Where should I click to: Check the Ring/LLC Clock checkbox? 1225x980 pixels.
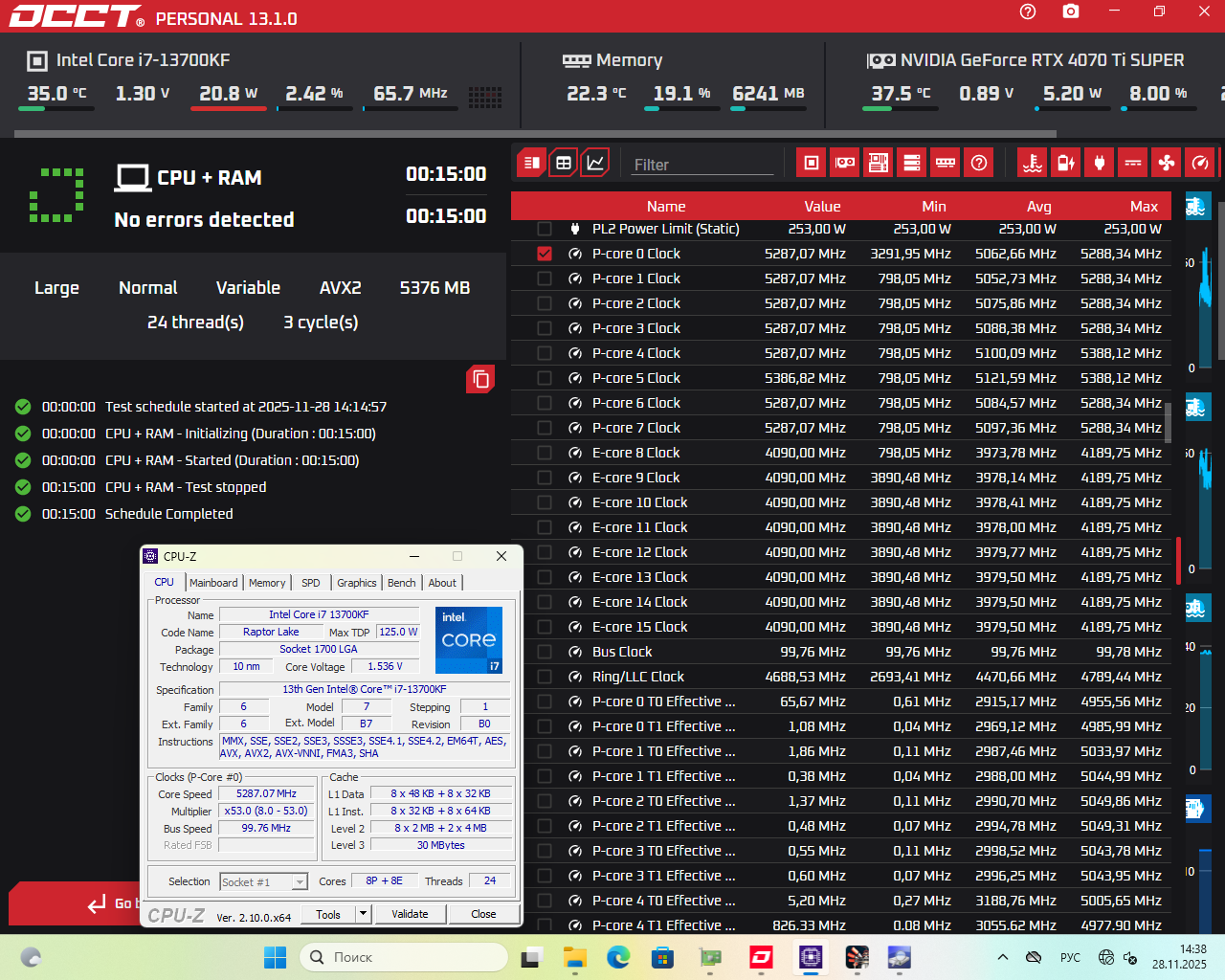(x=545, y=677)
